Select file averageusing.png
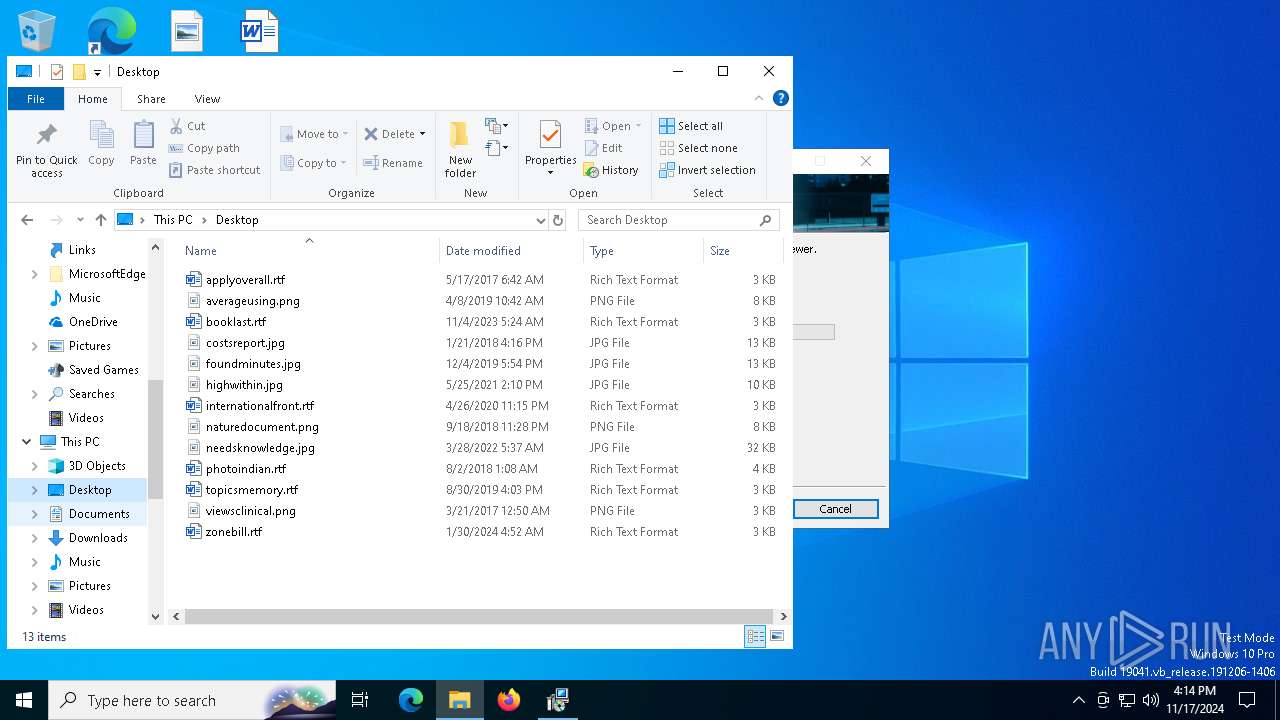 (x=252, y=301)
